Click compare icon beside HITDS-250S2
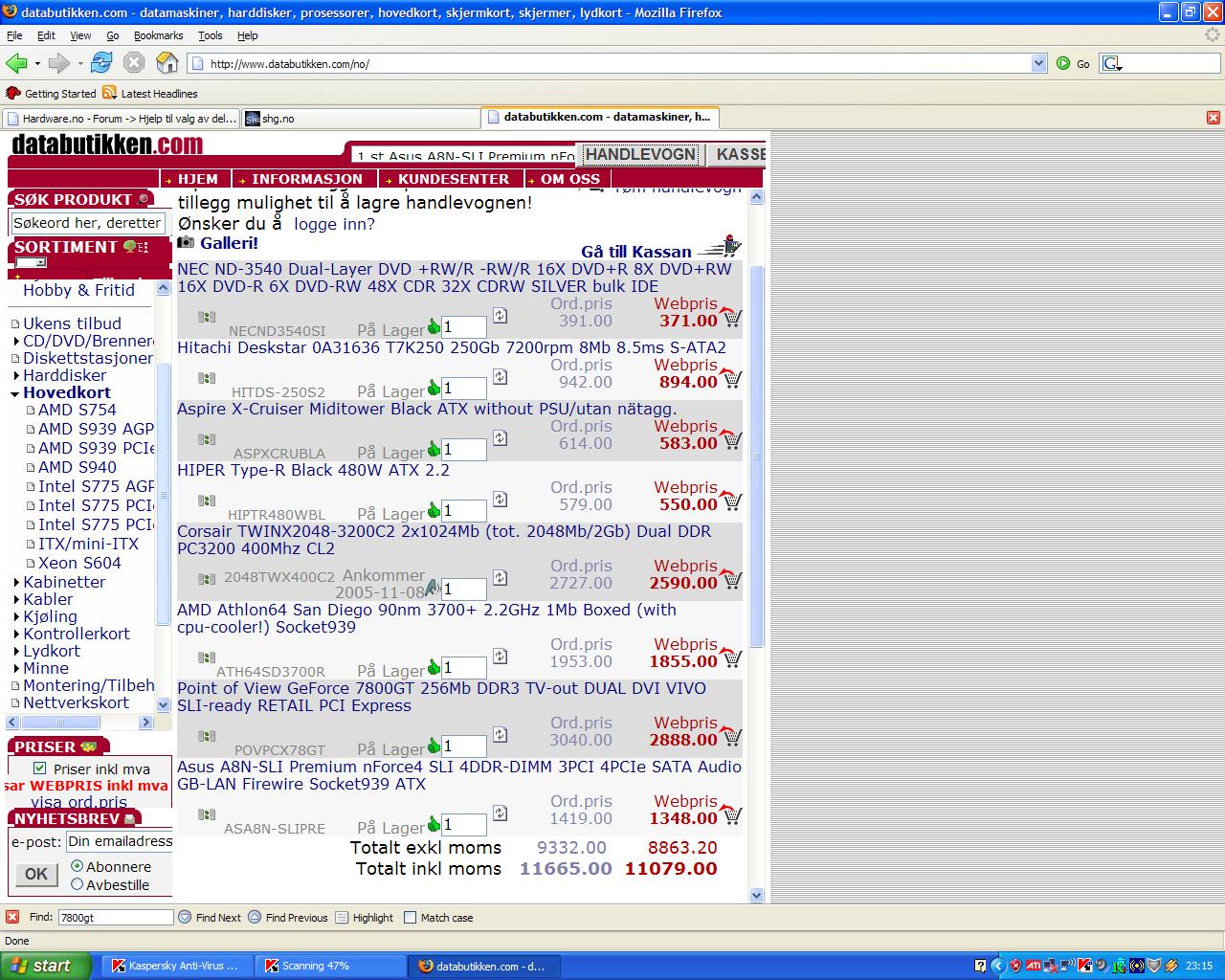 click(207, 378)
